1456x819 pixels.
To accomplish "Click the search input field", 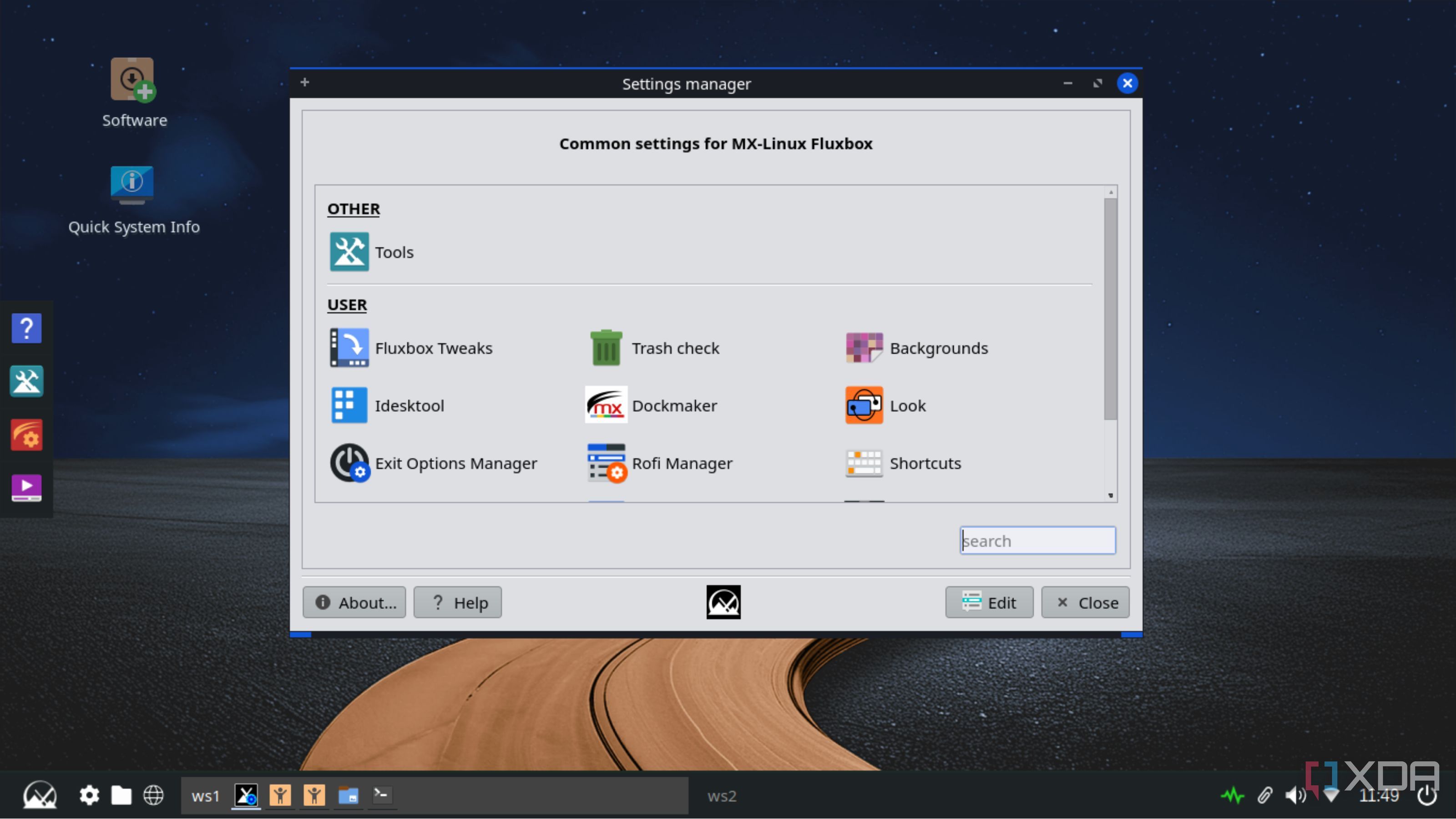I will click(x=1038, y=541).
